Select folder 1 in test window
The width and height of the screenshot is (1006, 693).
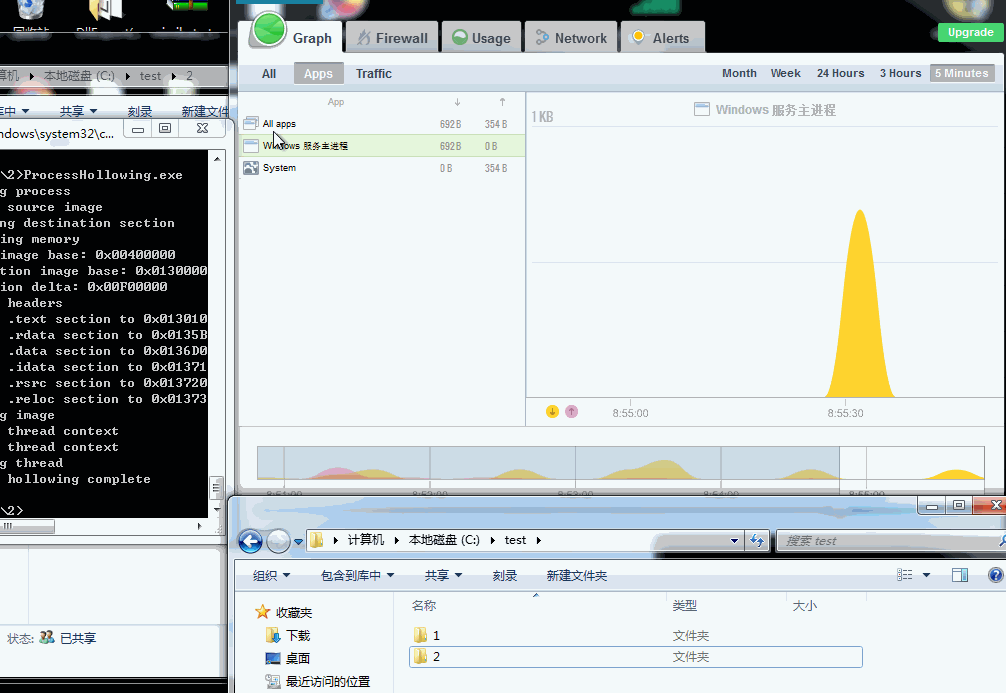pos(635,635)
